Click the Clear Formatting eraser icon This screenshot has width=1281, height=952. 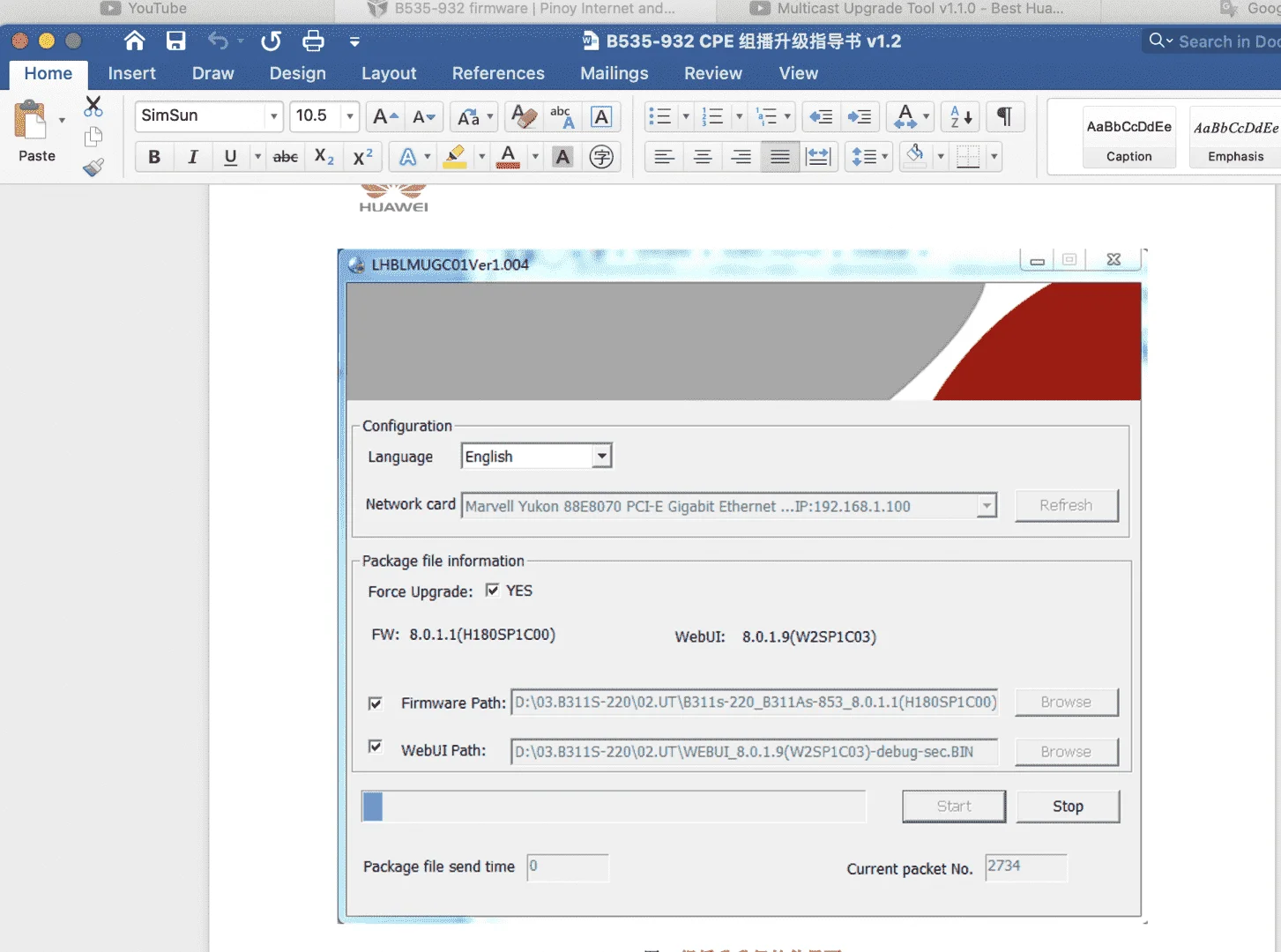tap(524, 116)
